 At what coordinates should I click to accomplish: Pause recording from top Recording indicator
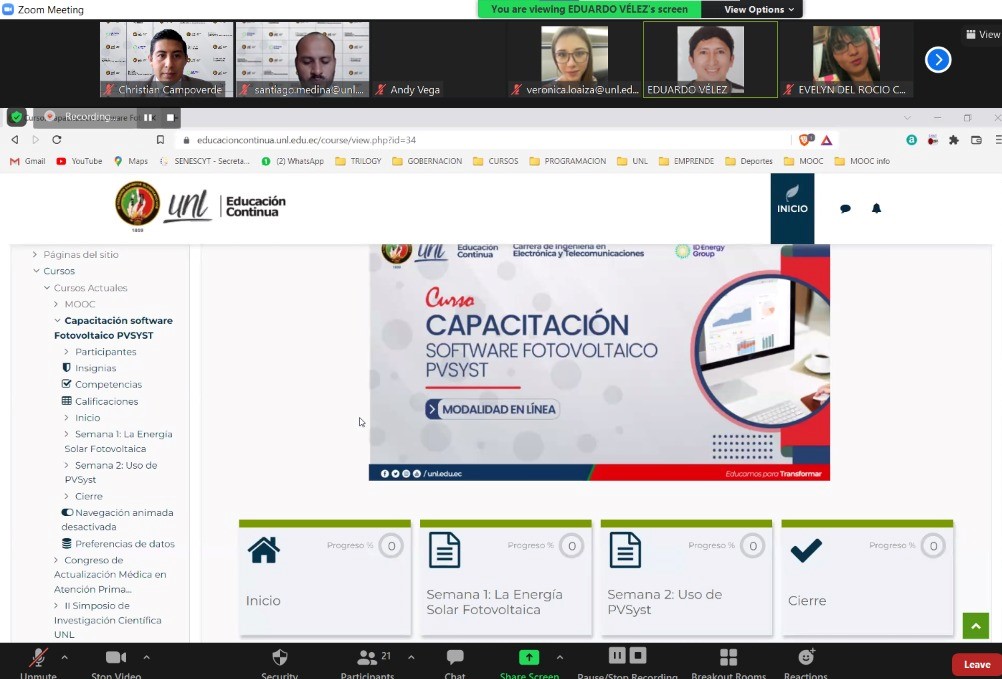click(x=148, y=118)
